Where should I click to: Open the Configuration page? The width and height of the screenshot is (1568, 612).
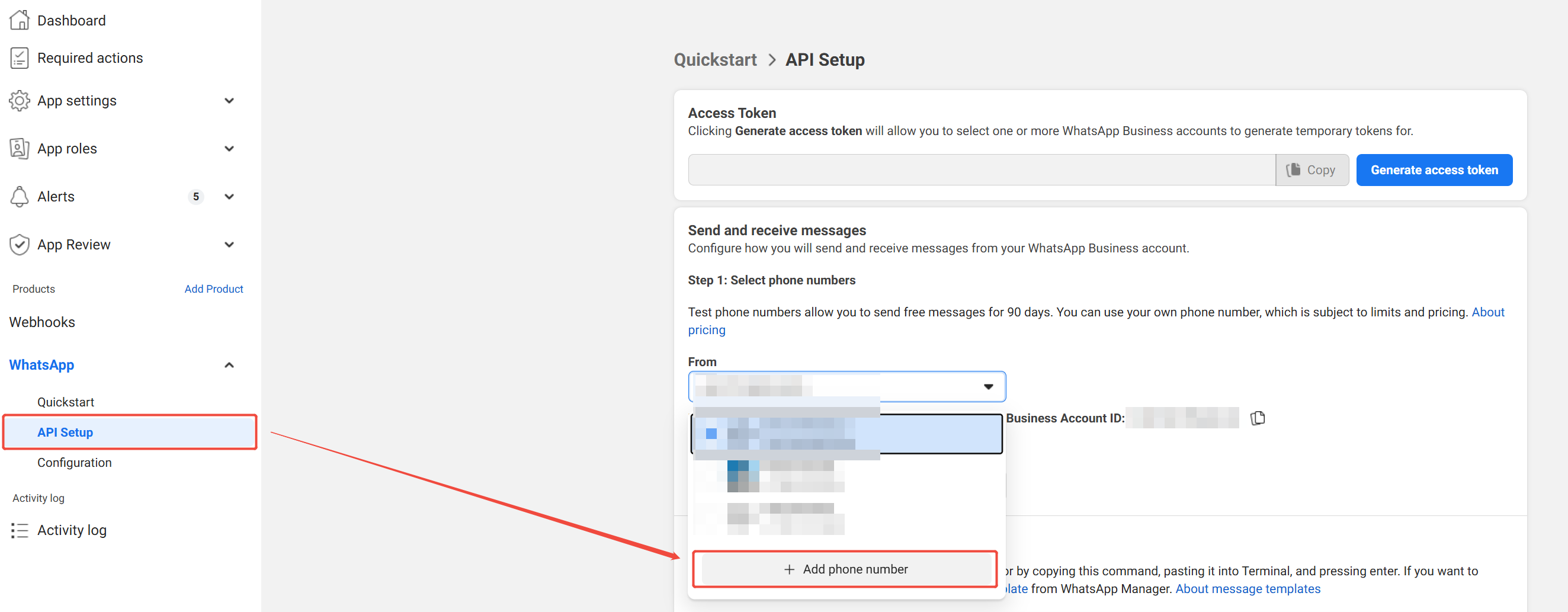pos(74,462)
